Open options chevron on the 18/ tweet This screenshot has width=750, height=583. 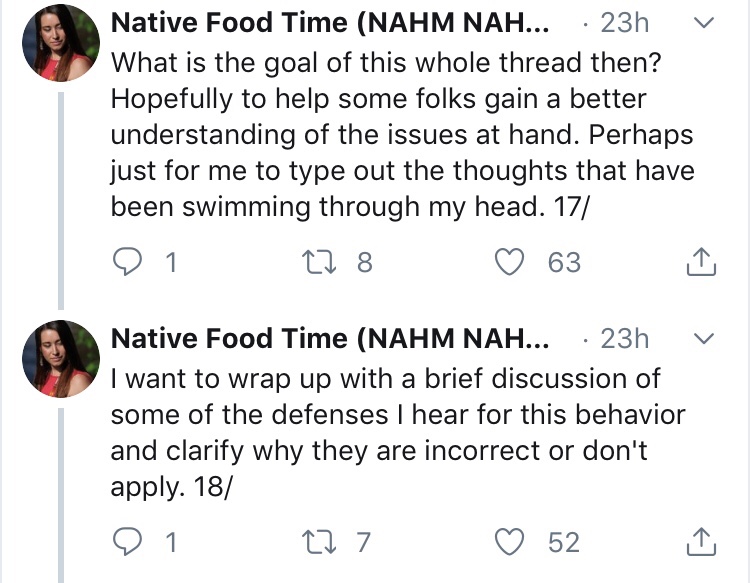point(704,339)
